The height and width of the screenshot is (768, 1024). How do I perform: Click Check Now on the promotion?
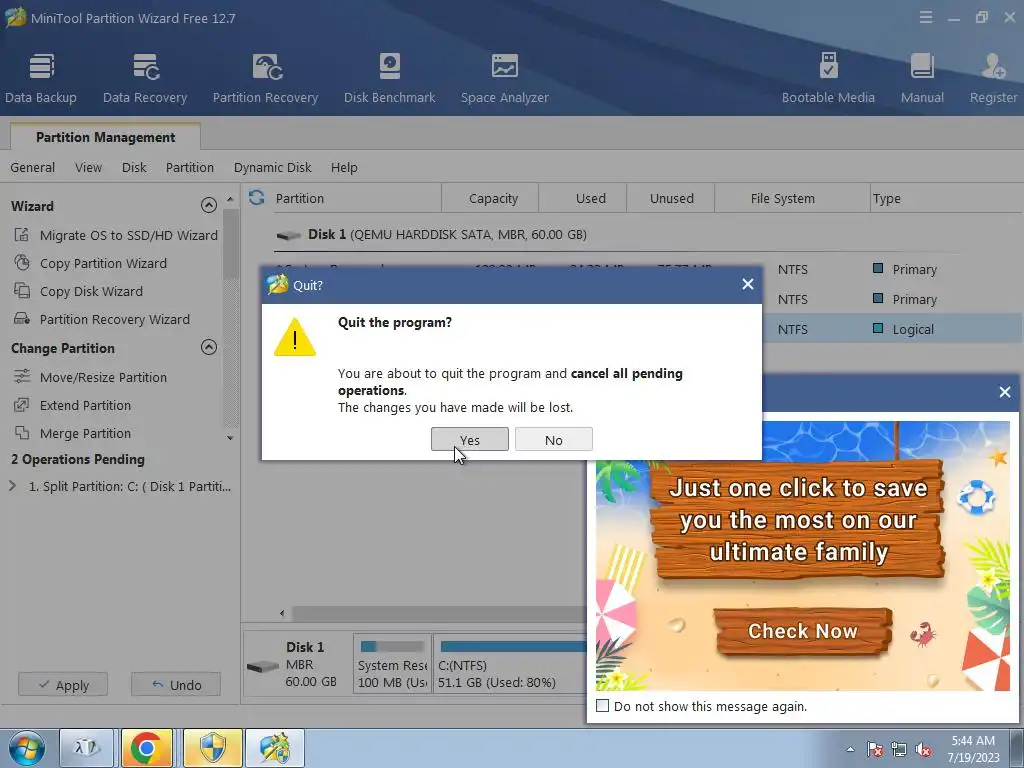[803, 631]
